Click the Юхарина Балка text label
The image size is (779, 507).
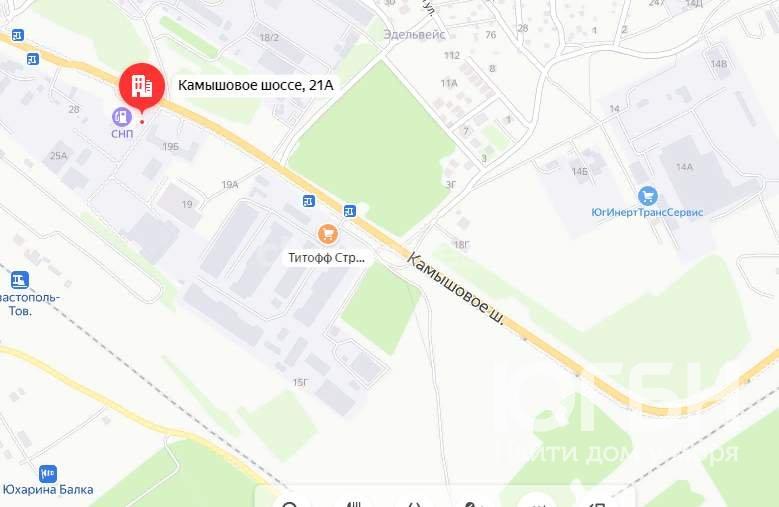tap(48, 490)
